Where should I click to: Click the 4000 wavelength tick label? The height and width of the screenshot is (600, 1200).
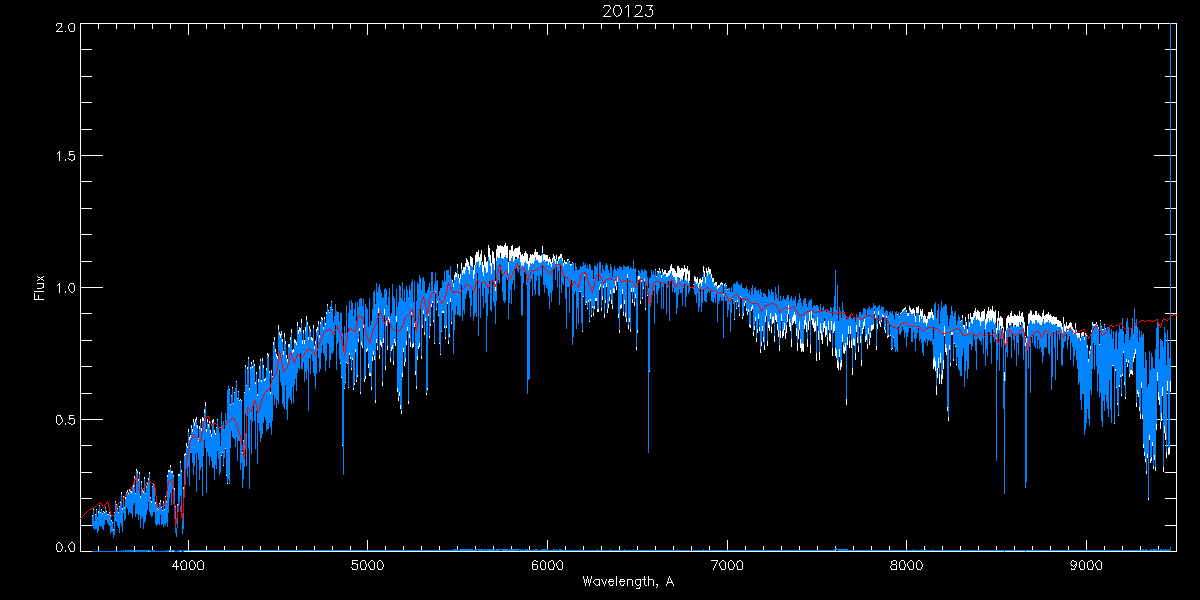[x=188, y=566]
